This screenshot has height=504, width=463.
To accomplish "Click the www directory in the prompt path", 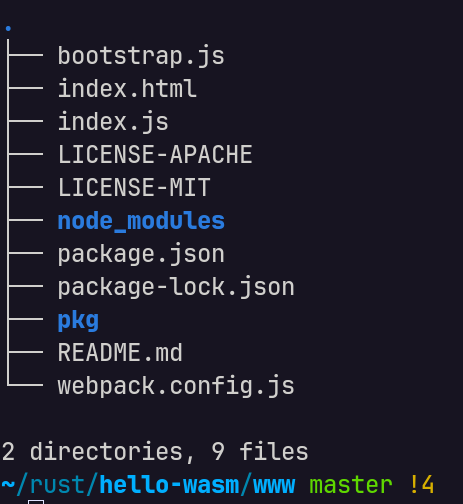I will click(274, 486).
